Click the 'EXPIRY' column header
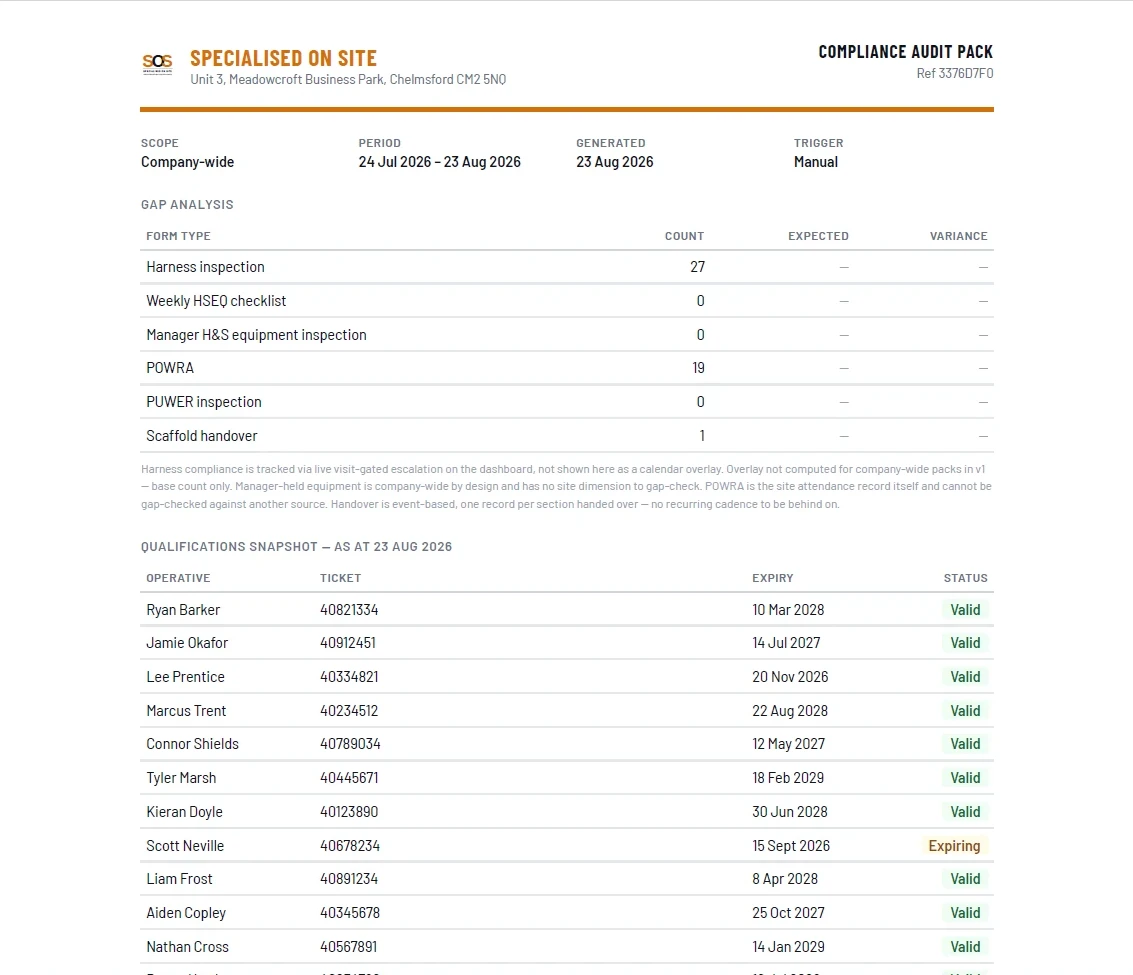The width and height of the screenshot is (1133, 975). 772,578
